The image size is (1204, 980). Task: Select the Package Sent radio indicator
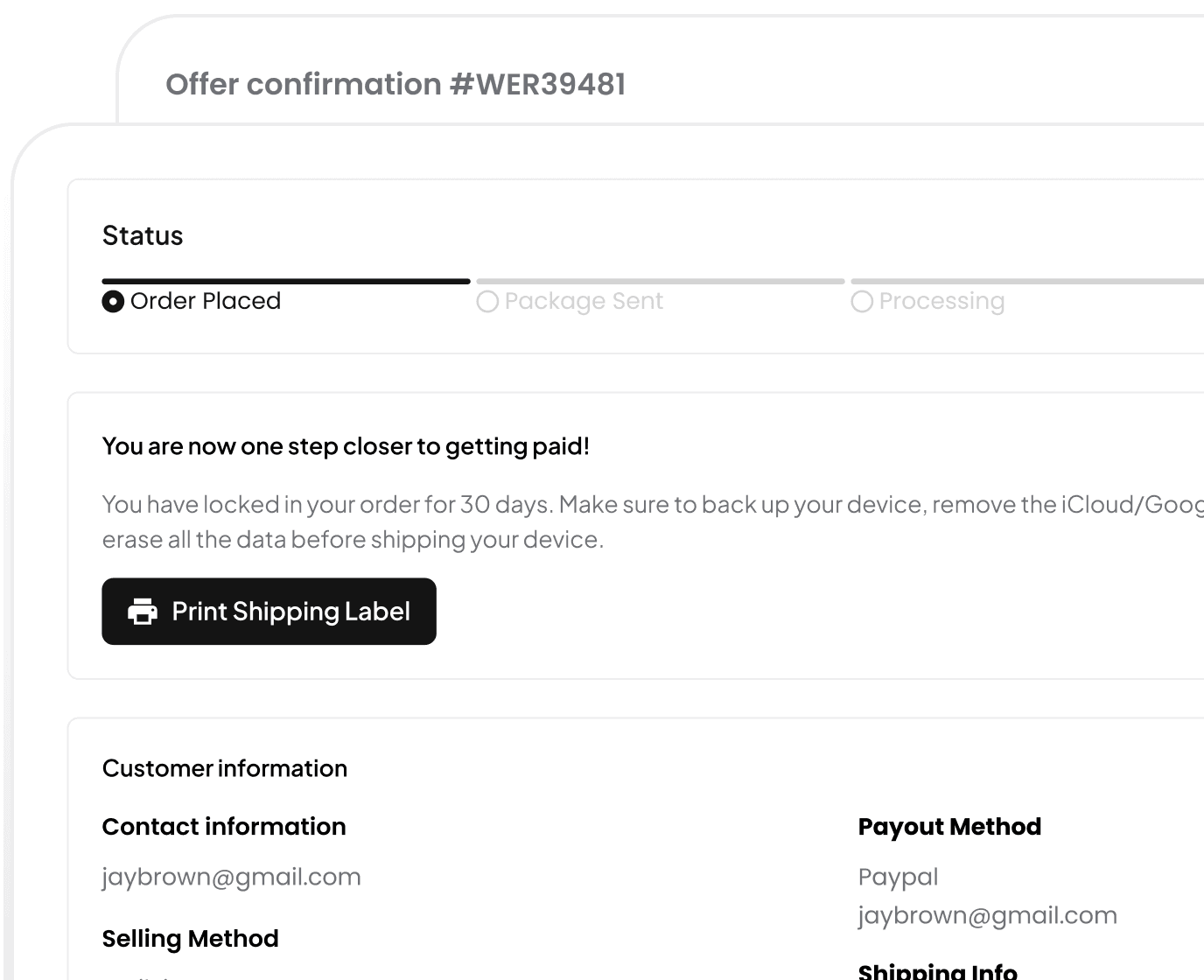487,302
